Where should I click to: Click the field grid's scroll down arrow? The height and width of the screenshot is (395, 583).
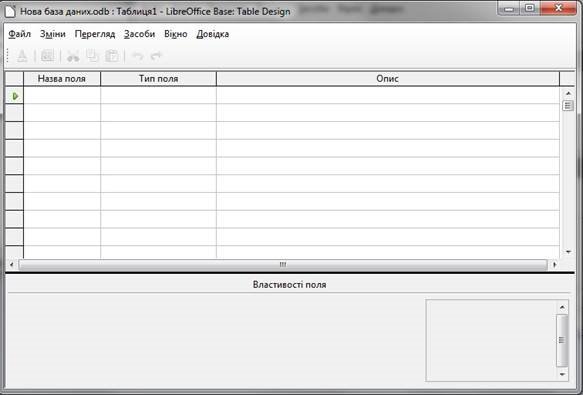click(x=568, y=252)
